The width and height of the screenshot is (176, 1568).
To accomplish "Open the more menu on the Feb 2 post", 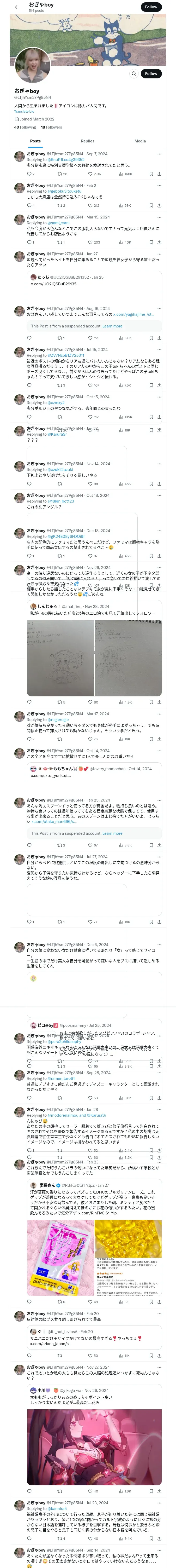I will (159, 186).
